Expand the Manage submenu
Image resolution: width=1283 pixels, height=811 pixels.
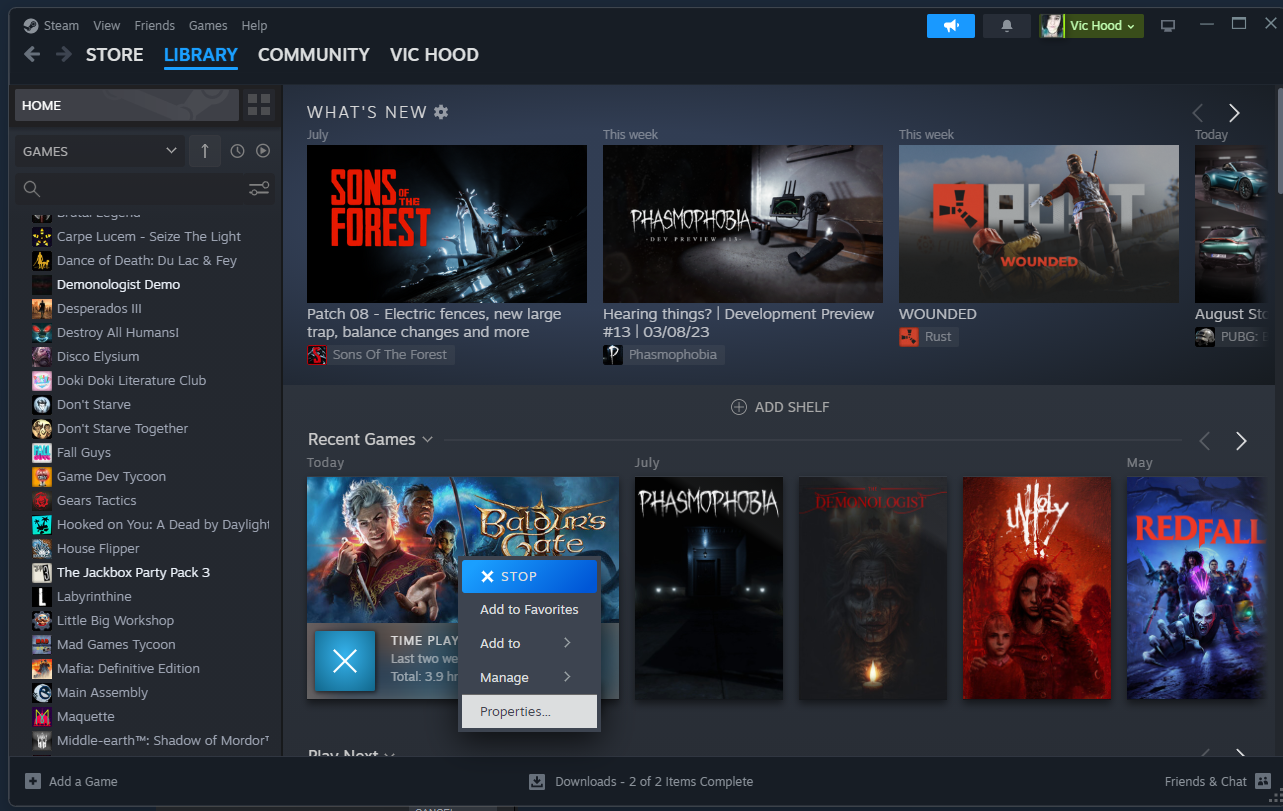[529, 677]
